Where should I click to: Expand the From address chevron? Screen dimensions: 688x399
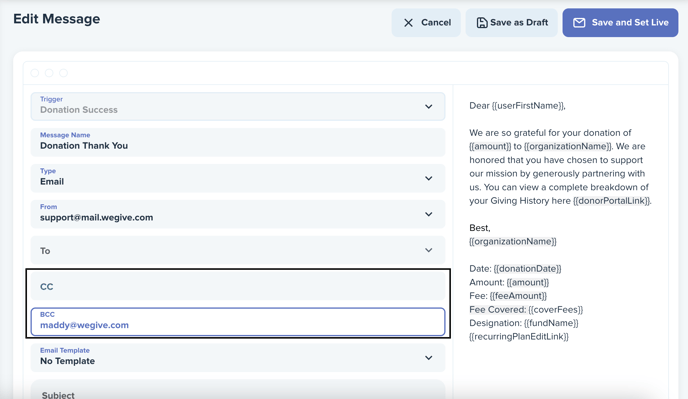[429, 214]
